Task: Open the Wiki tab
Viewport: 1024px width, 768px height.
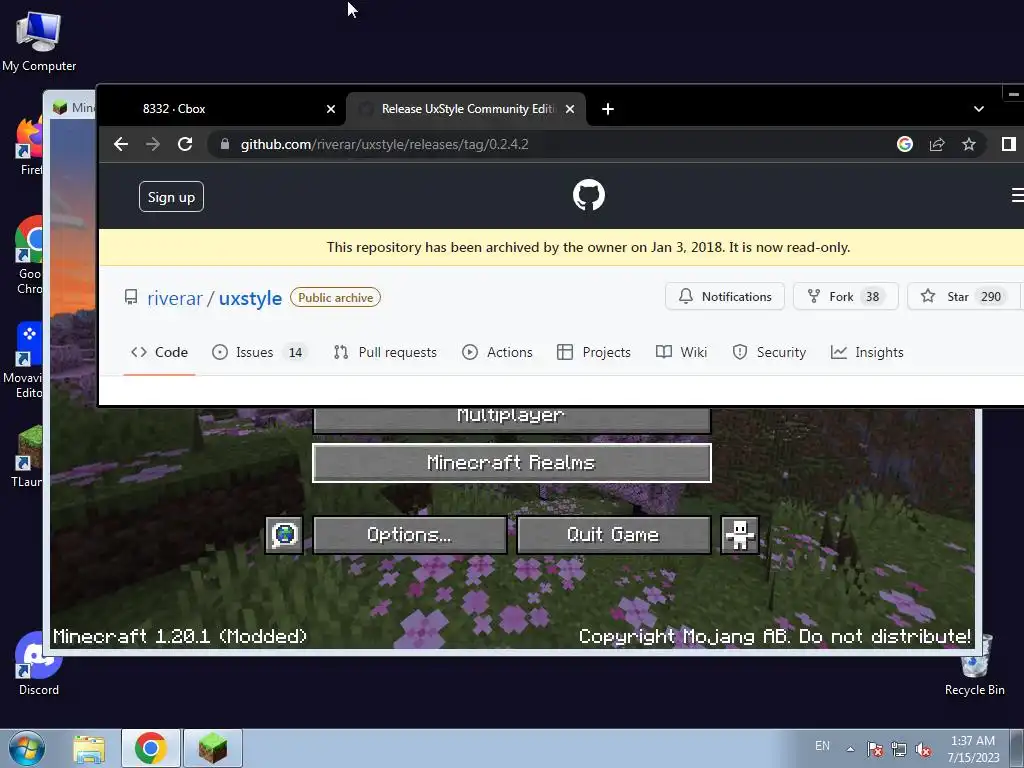Action: (681, 352)
